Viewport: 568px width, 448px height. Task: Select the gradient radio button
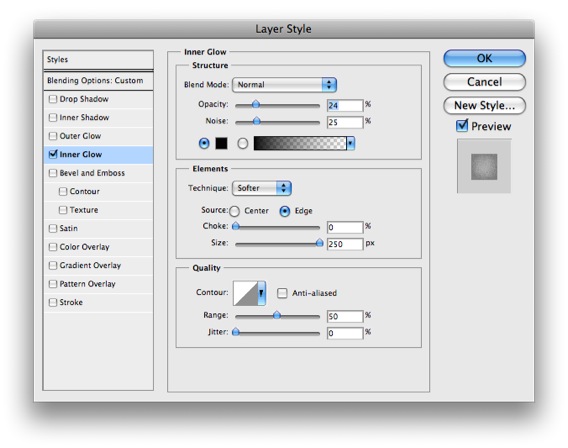tap(243, 143)
